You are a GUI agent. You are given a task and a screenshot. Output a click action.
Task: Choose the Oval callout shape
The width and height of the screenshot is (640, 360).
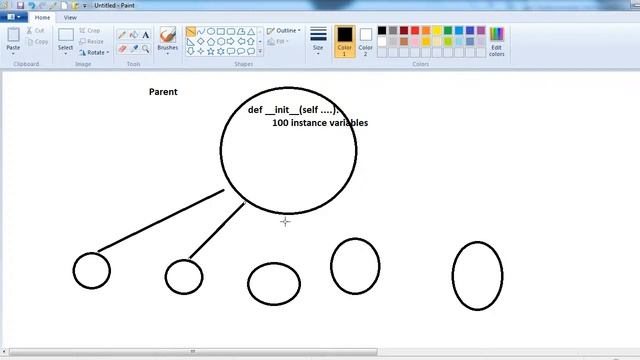(241, 51)
